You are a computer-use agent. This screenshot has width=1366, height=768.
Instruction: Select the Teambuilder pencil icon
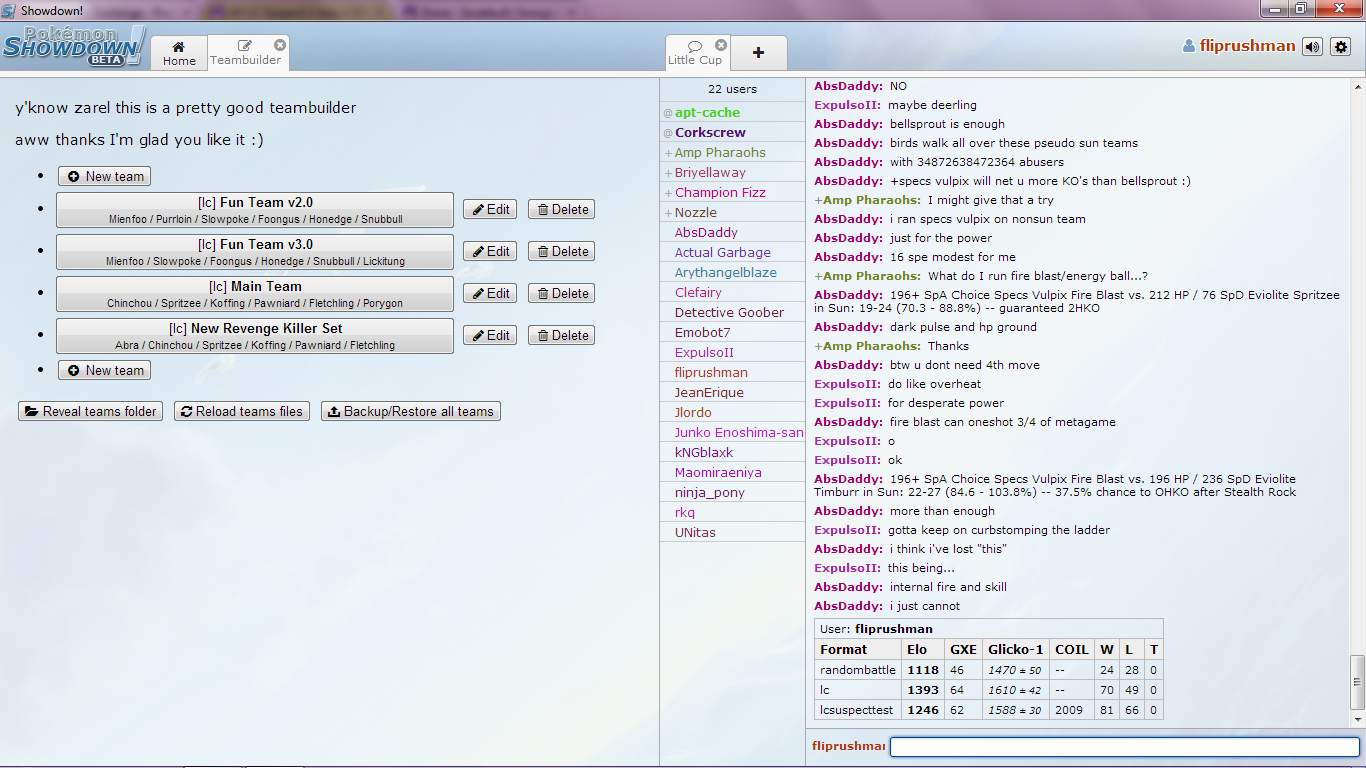(243, 45)
